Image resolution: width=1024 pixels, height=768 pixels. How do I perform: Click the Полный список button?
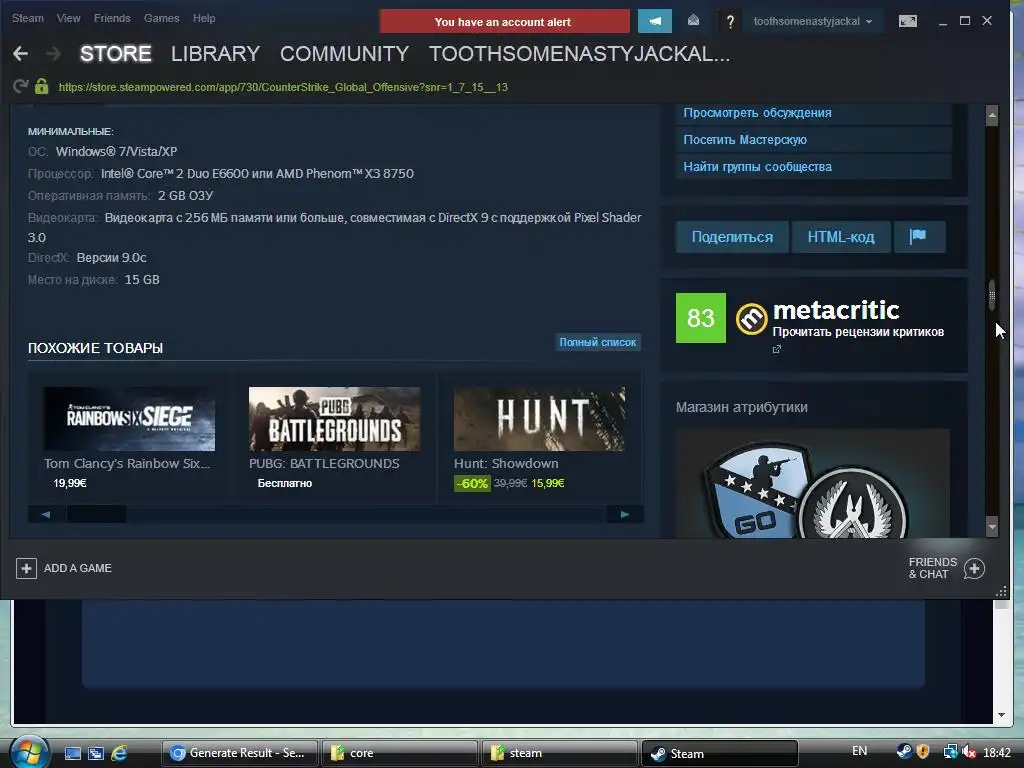[598, 342]
